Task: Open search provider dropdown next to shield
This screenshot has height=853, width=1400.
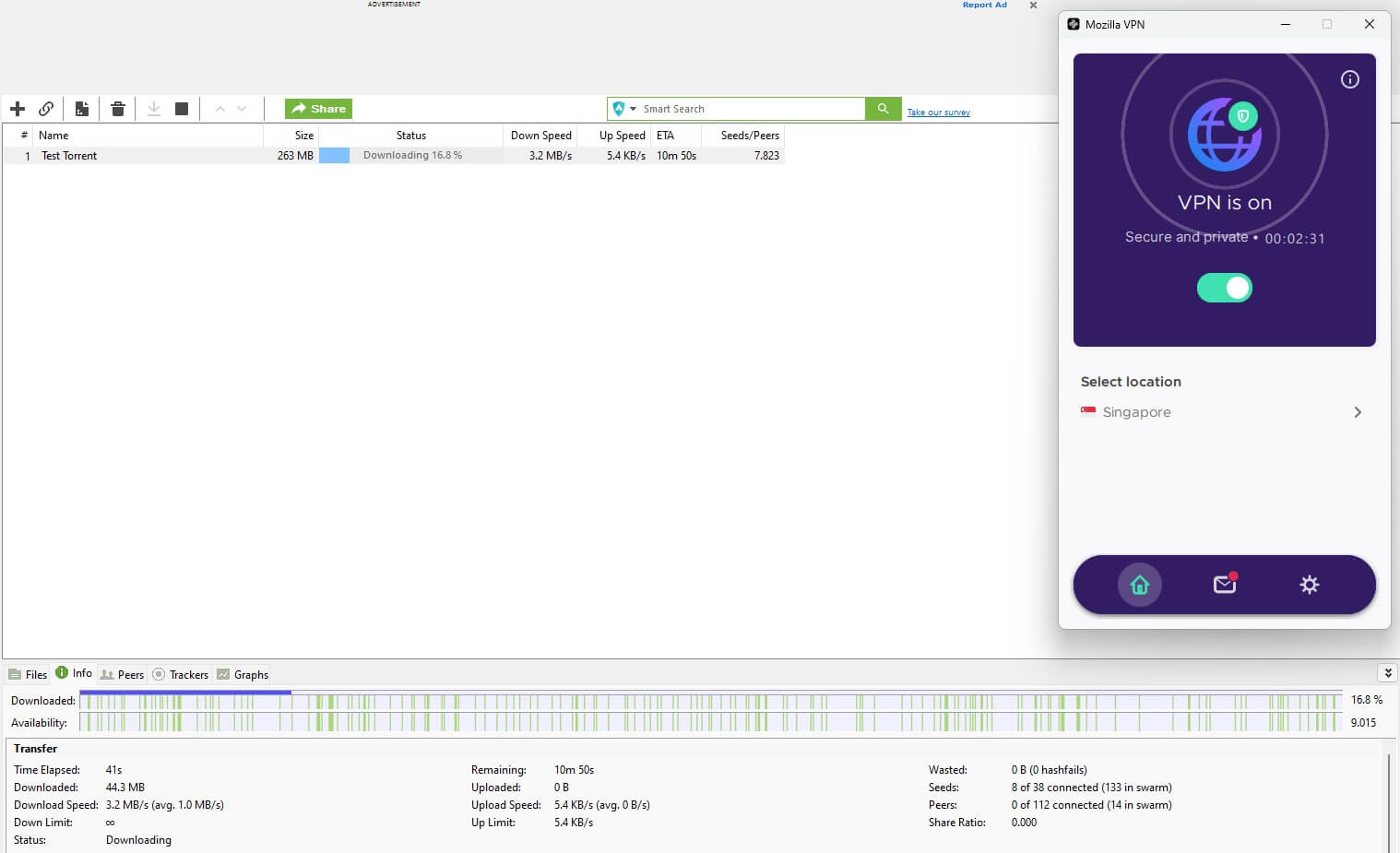Action: pos(633,109)
